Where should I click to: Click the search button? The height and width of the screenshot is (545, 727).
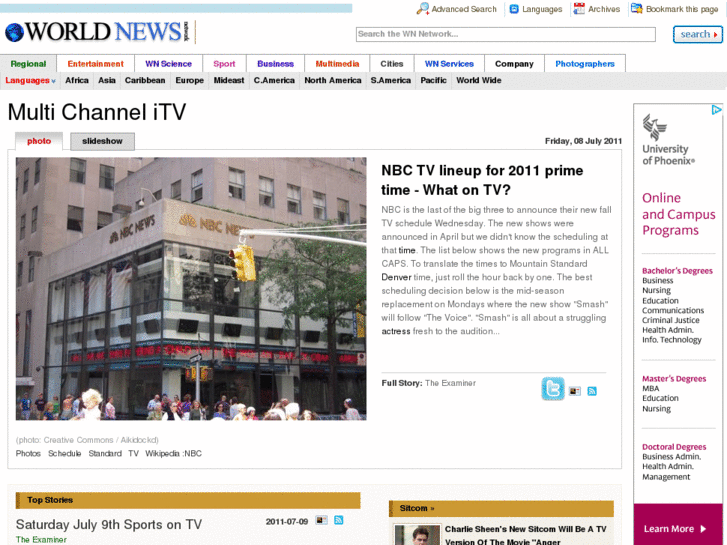[x=697, y=34]
